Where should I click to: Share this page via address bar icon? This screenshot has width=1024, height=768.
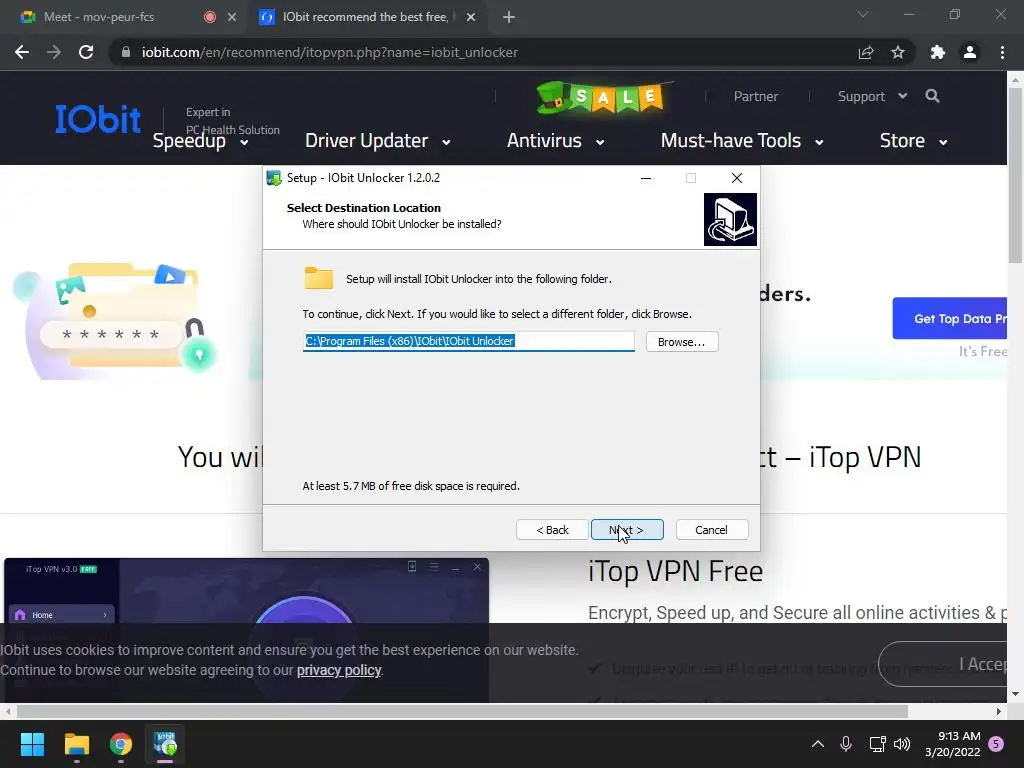tap(866, 52)
